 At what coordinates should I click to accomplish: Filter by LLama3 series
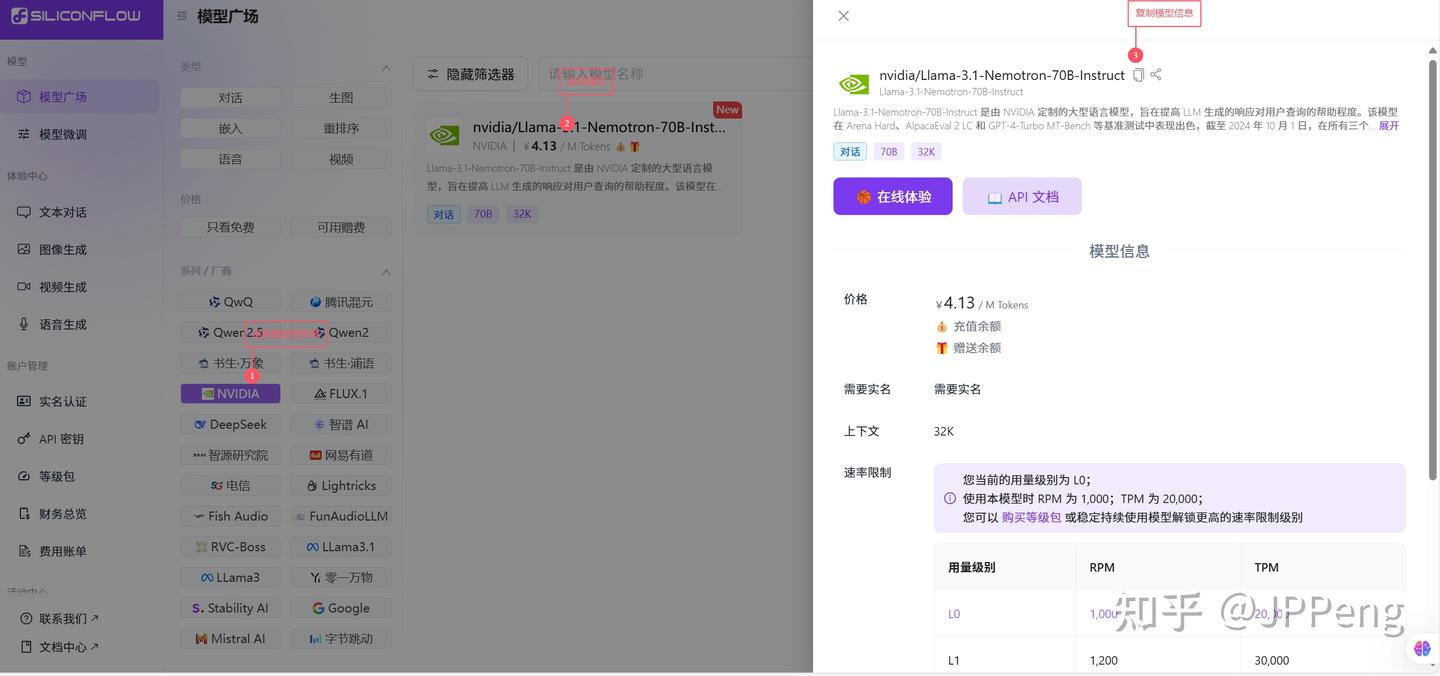pyautogui.click(x=231, y=577)
